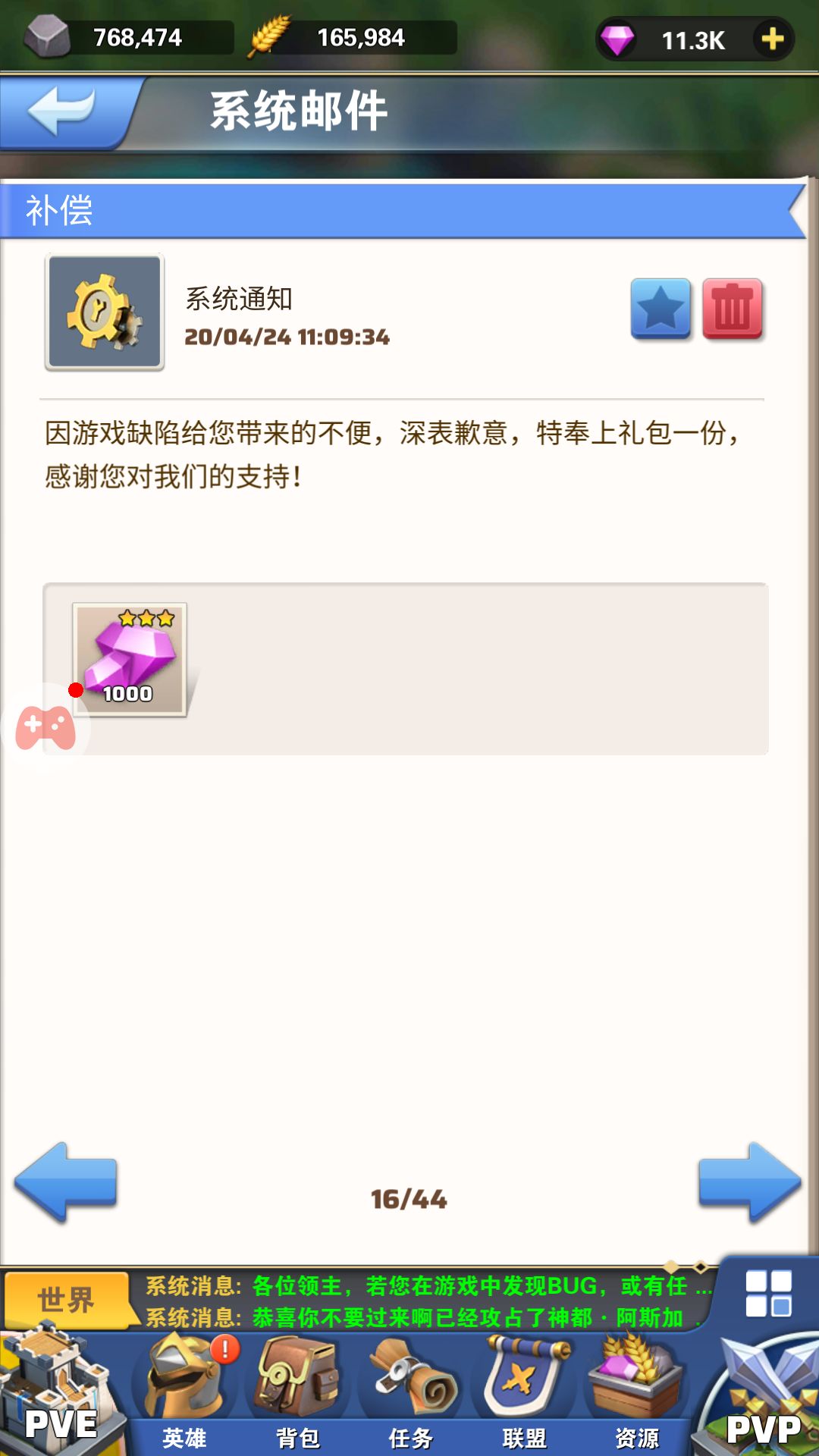Switch to the 世界 world chat tab

tap(66, 1300)
